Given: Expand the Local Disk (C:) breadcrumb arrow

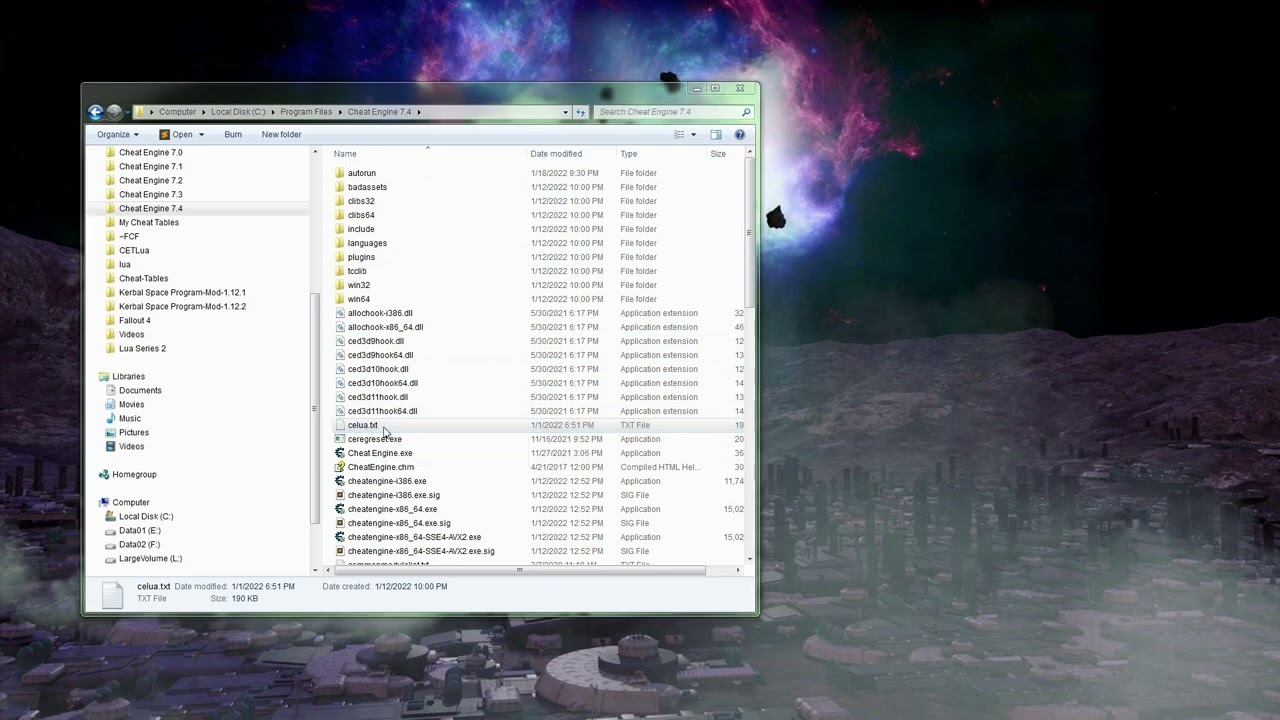Looking at the screenshot, I should point(273,112).
